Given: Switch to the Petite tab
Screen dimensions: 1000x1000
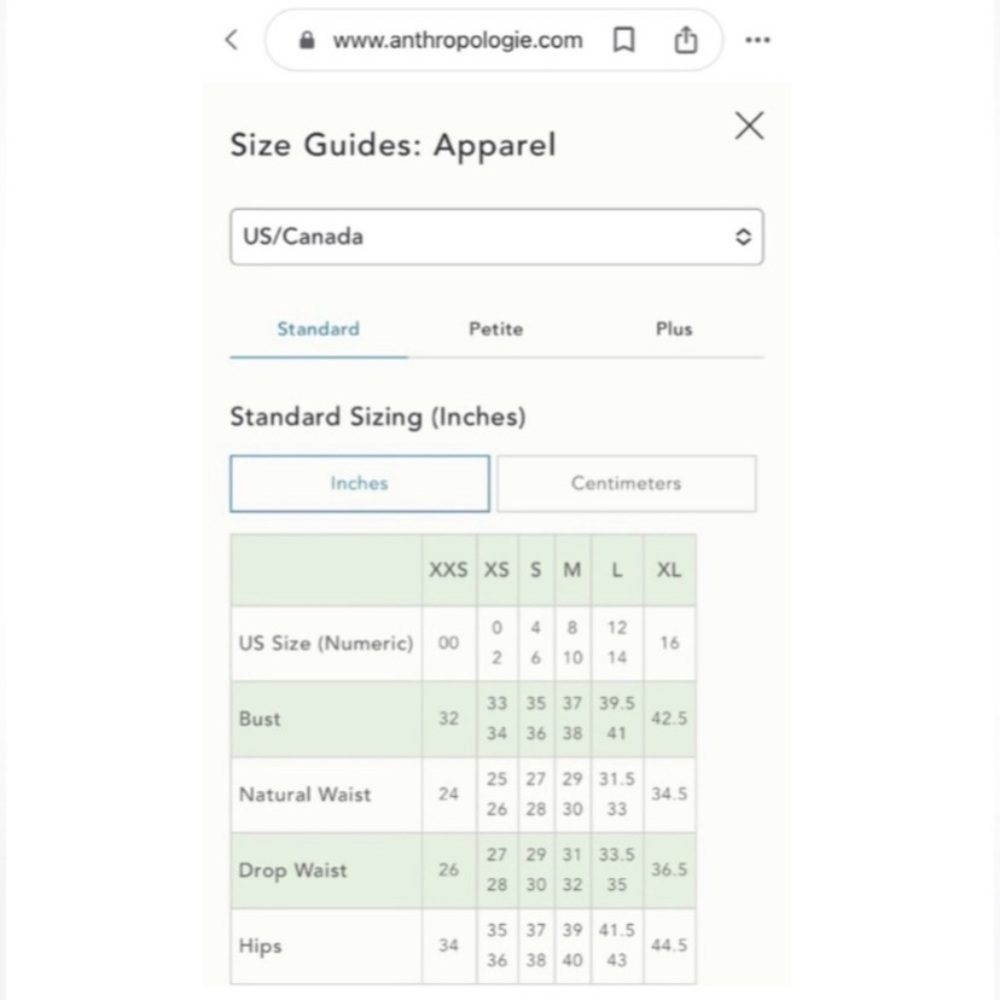Looking at the screenshot, I should [496, 329].
